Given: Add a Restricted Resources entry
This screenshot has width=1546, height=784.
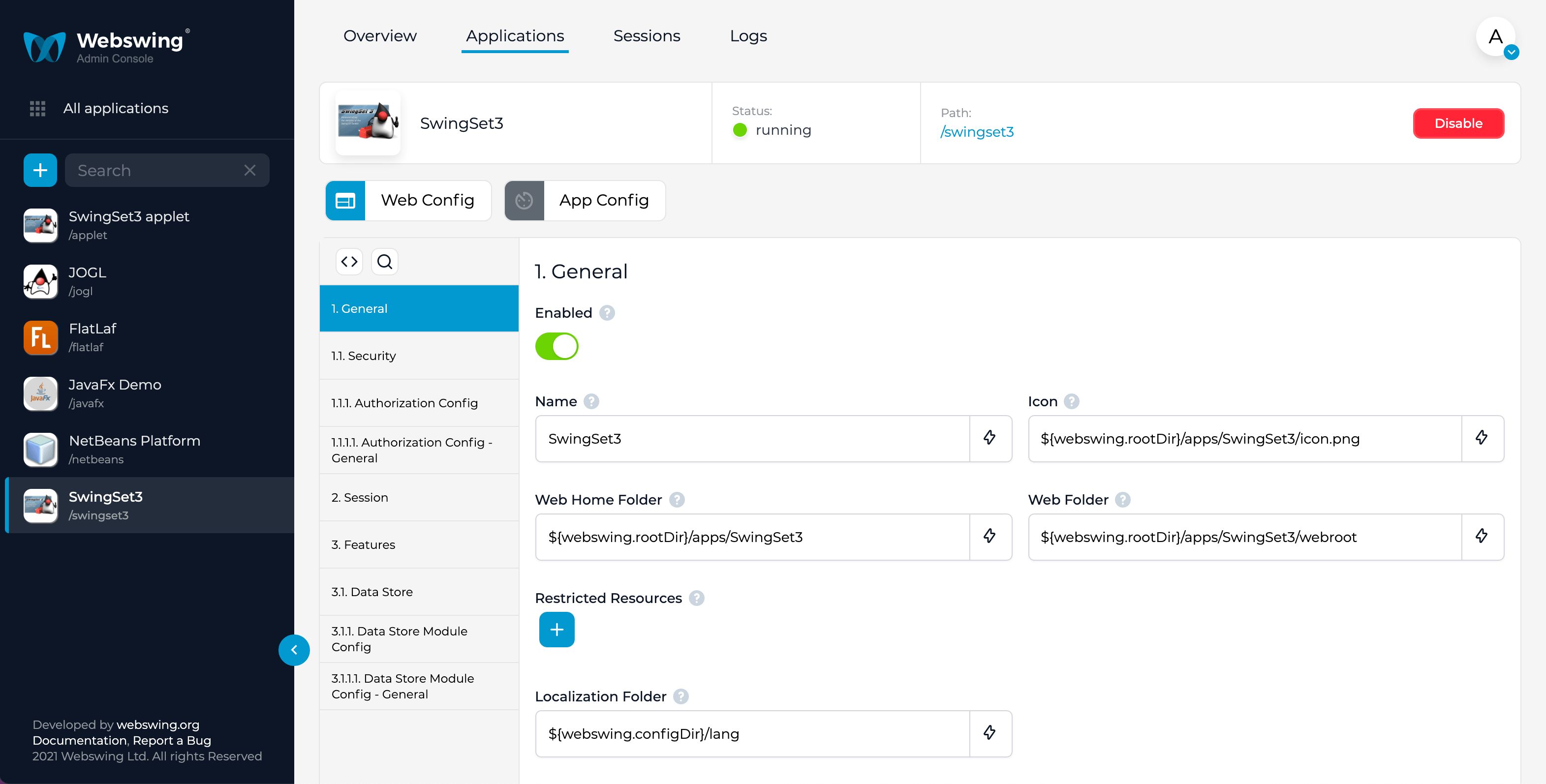Looking at the screenshot, I should (x=557, y=629).
